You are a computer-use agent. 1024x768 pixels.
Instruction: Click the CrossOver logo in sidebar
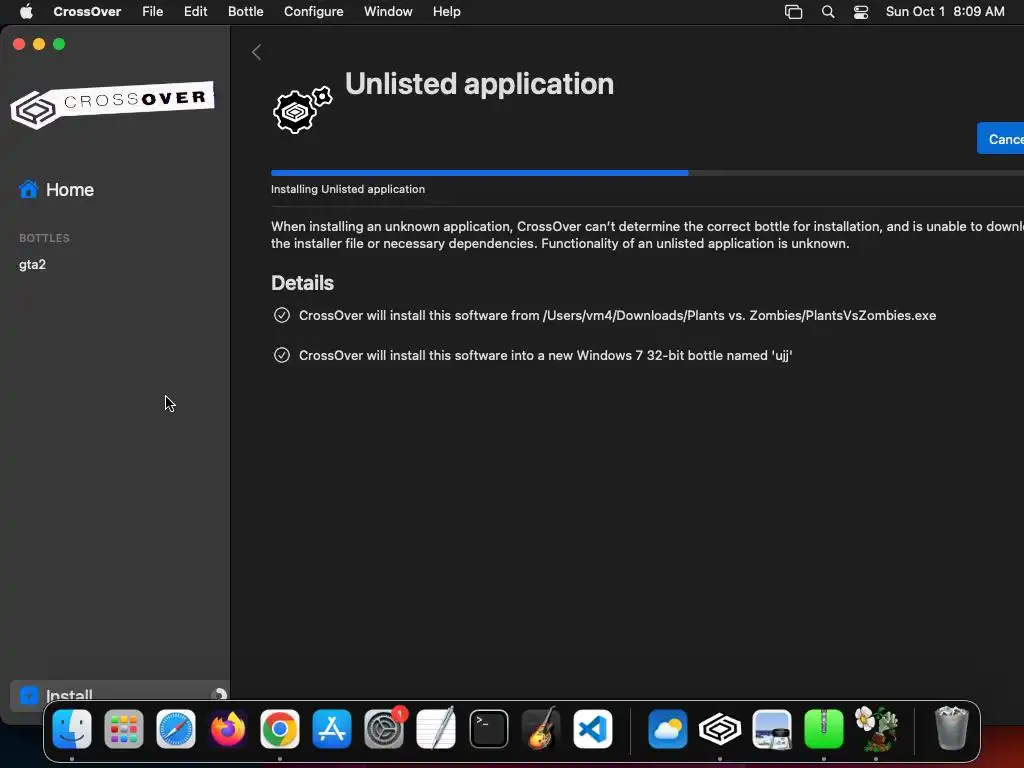pos(112,104)
